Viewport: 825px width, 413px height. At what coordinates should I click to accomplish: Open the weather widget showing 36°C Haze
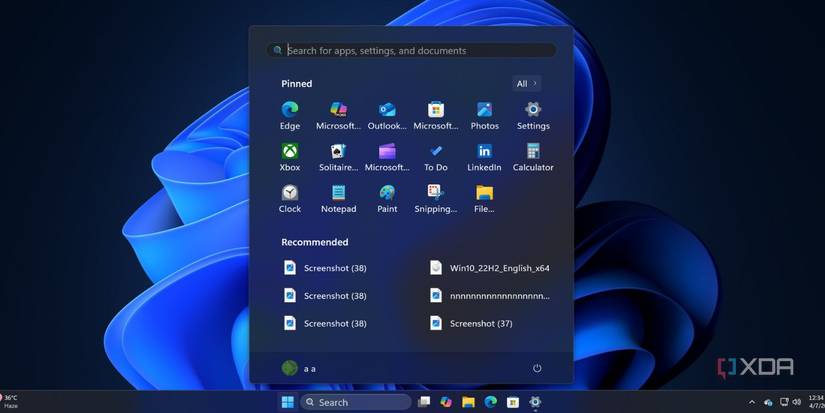pyautogui.click(x=9, y=401)
